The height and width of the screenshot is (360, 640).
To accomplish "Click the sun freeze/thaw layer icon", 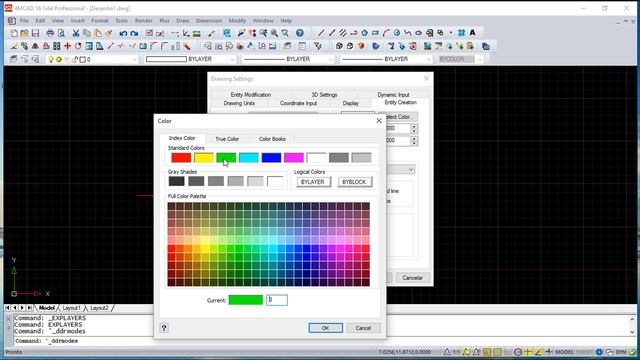I will pos(59,60).
